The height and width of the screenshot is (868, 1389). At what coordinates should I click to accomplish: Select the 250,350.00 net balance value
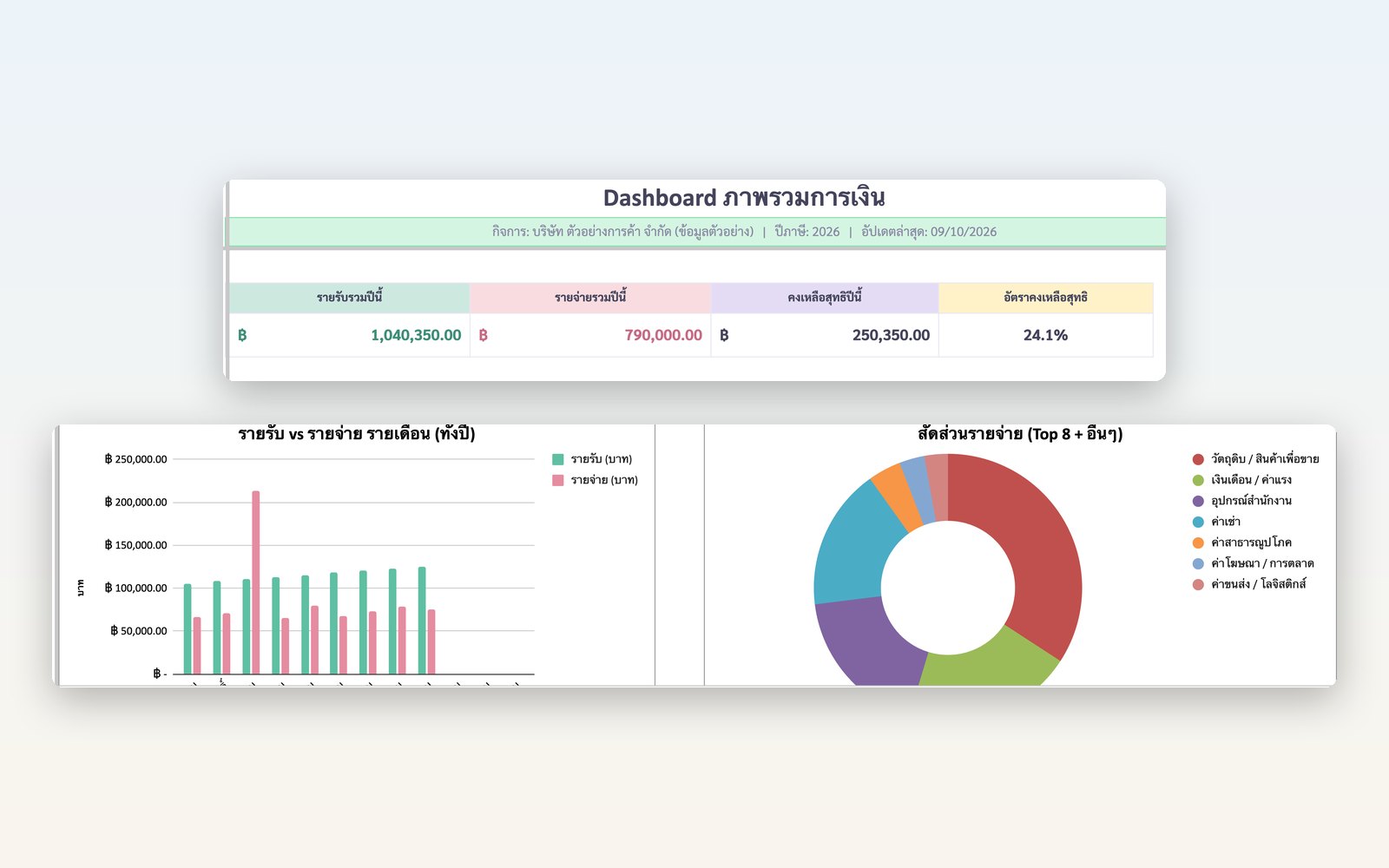pos(891,335)
